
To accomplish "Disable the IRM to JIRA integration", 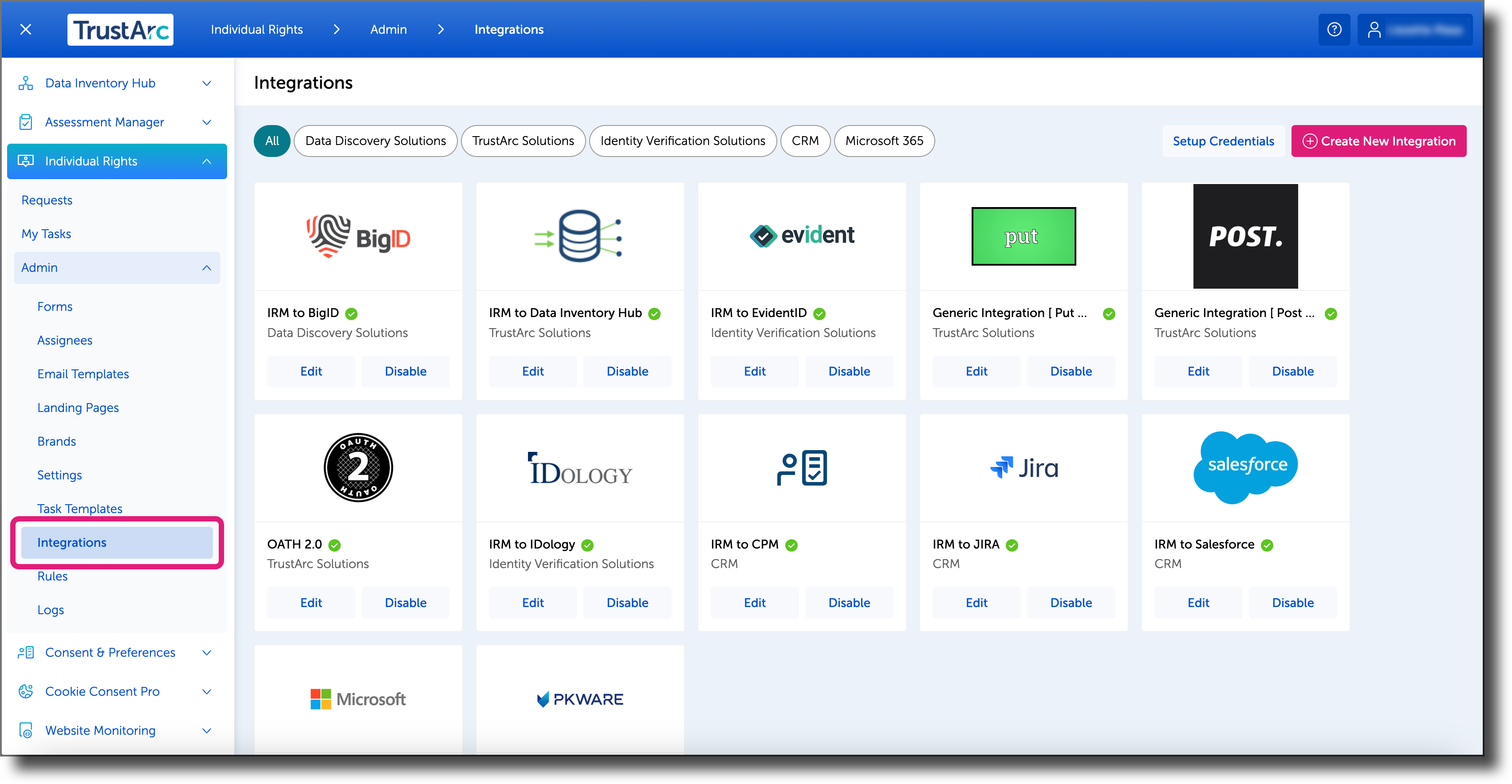I will pyautogui.click(x=1071, y=603).
